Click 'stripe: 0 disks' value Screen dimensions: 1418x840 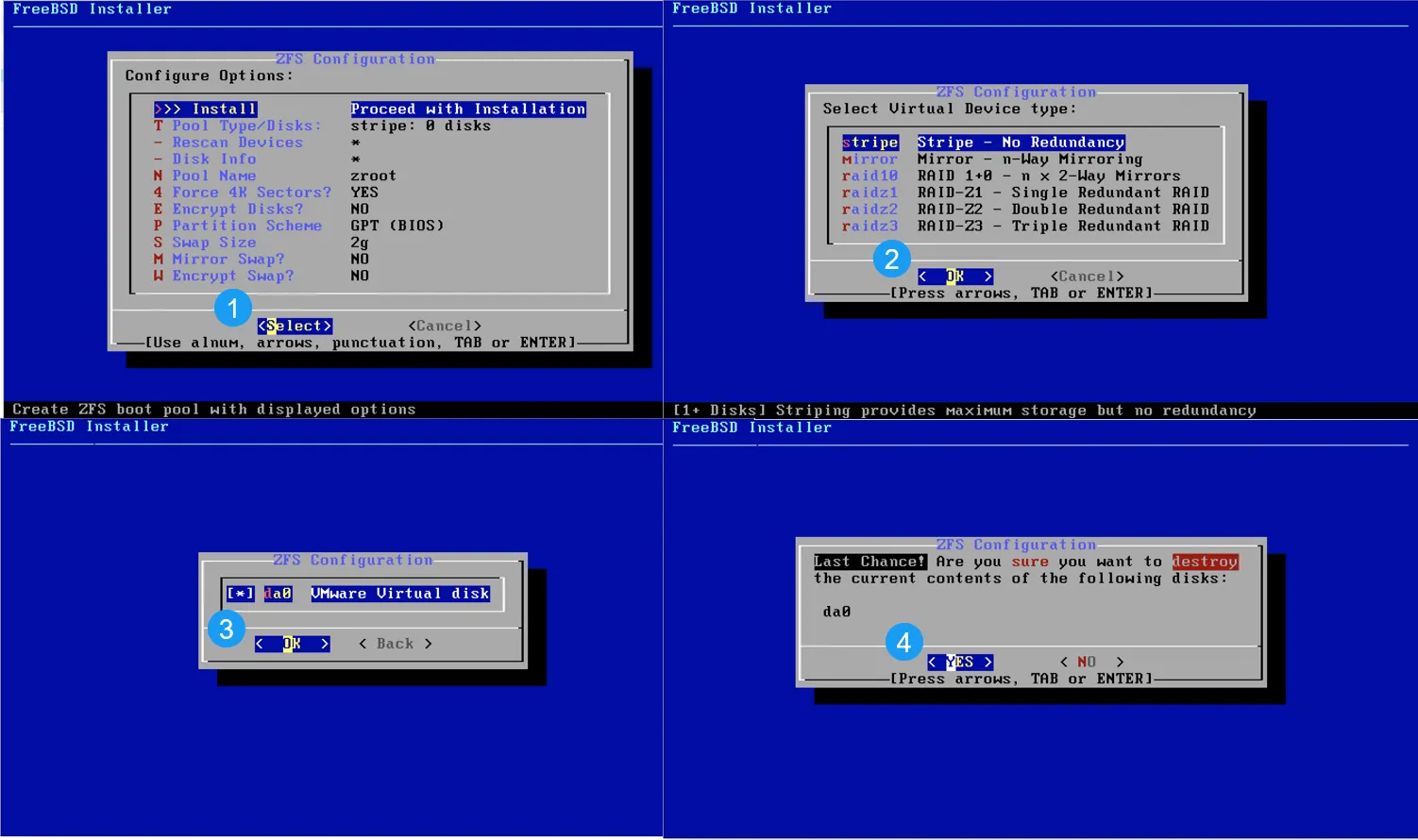coord(421,126)
